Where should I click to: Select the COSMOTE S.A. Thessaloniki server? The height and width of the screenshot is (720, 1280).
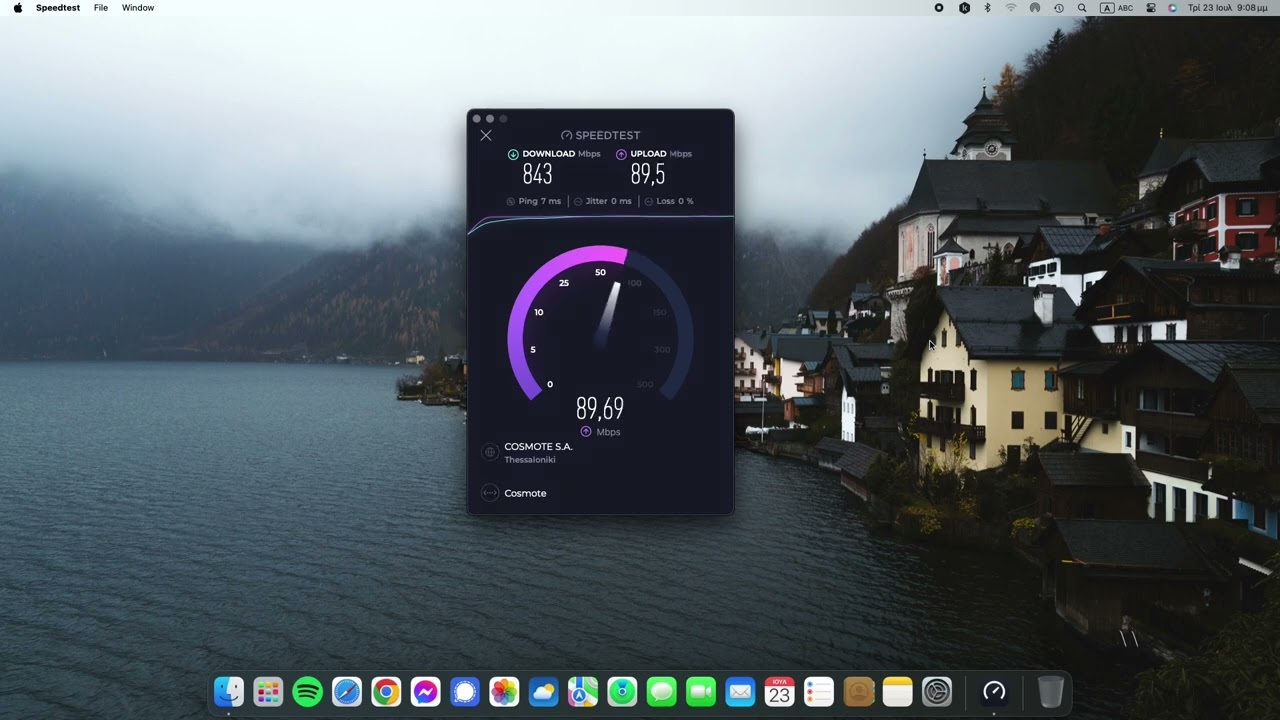tap(538, 452)
